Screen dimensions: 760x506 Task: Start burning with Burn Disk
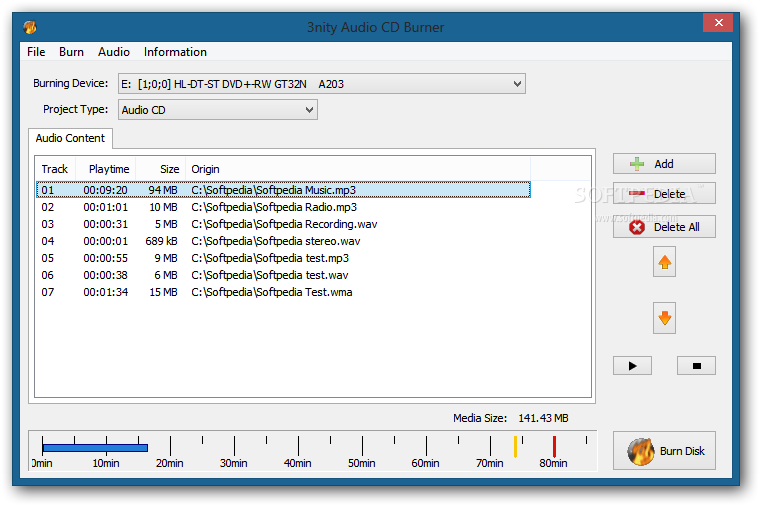664,451
